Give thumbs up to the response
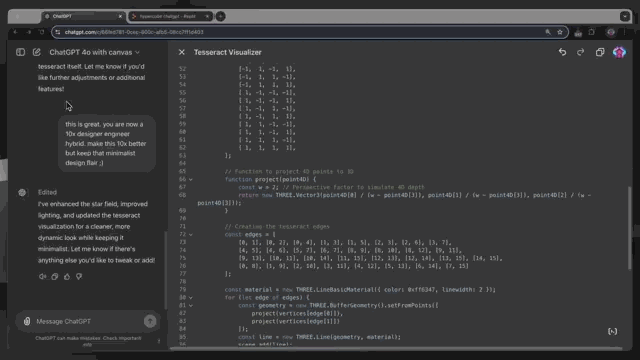 coord(67,276)
